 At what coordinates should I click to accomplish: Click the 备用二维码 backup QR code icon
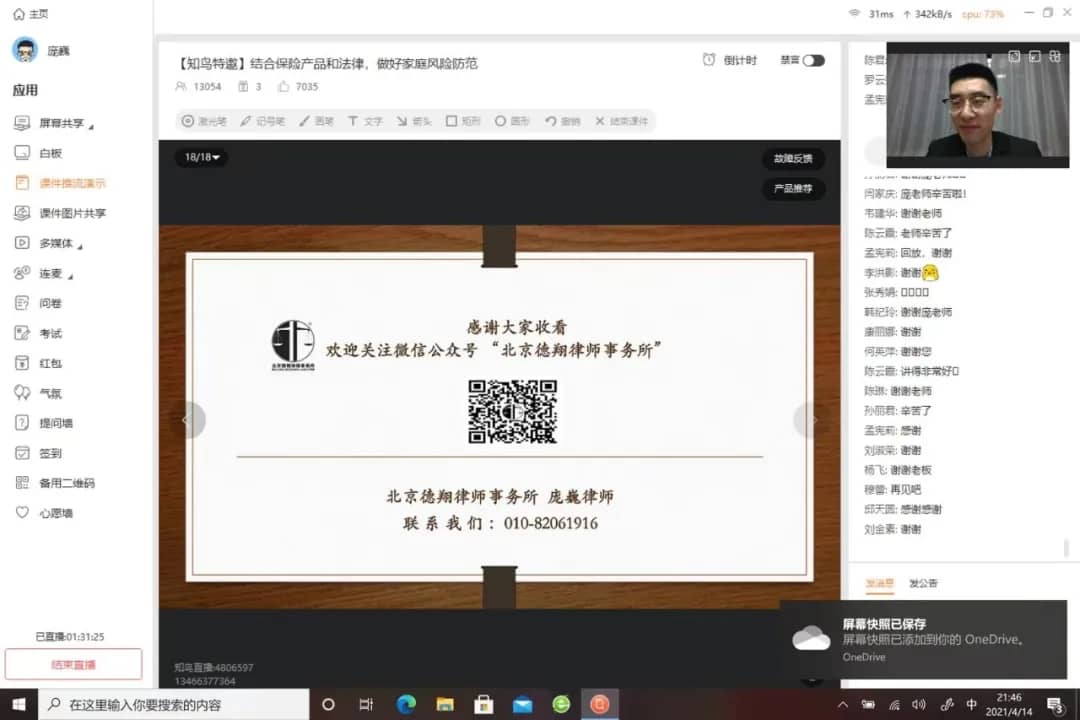(21, 483)
